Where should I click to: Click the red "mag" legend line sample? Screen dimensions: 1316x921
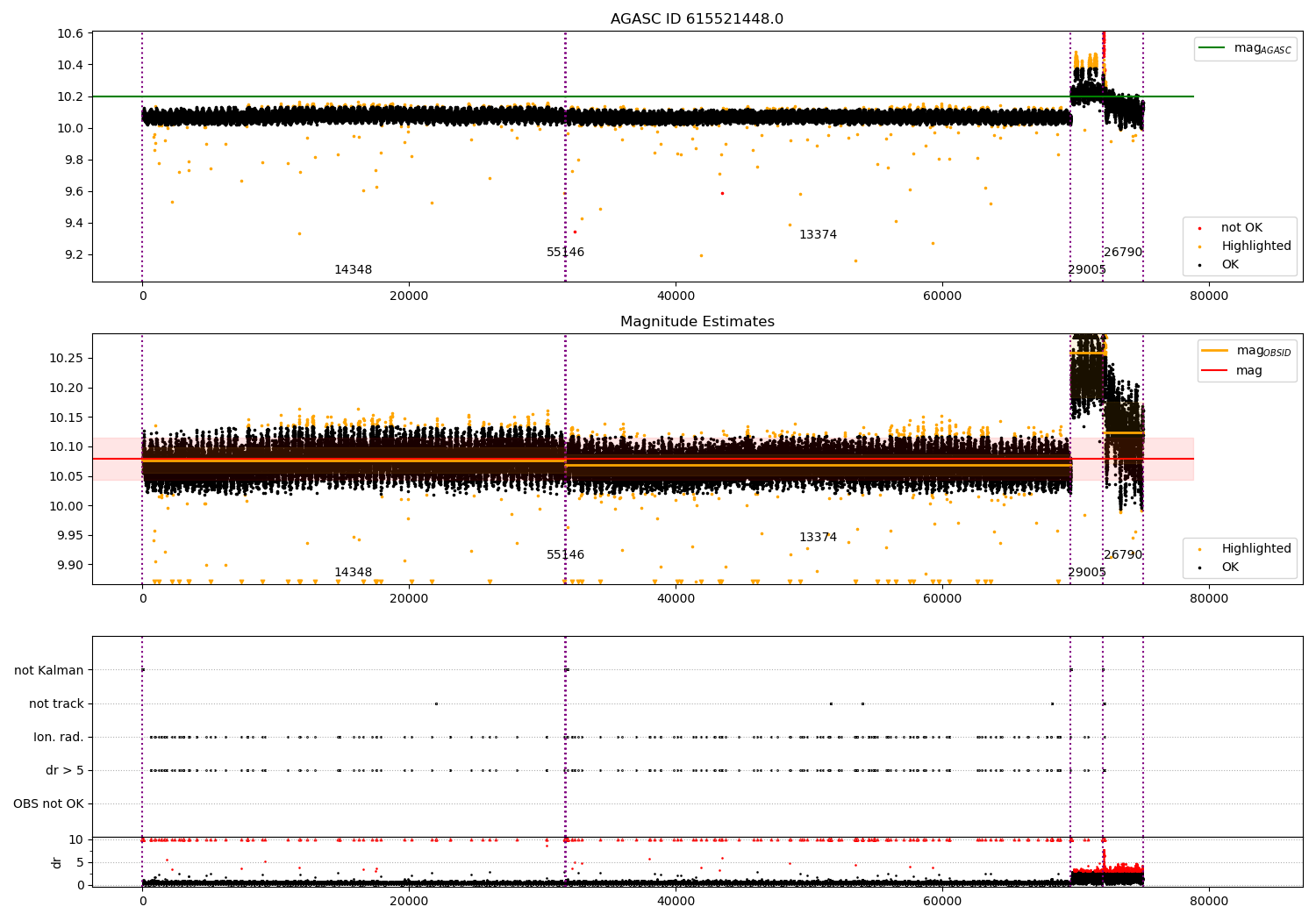1215,371
